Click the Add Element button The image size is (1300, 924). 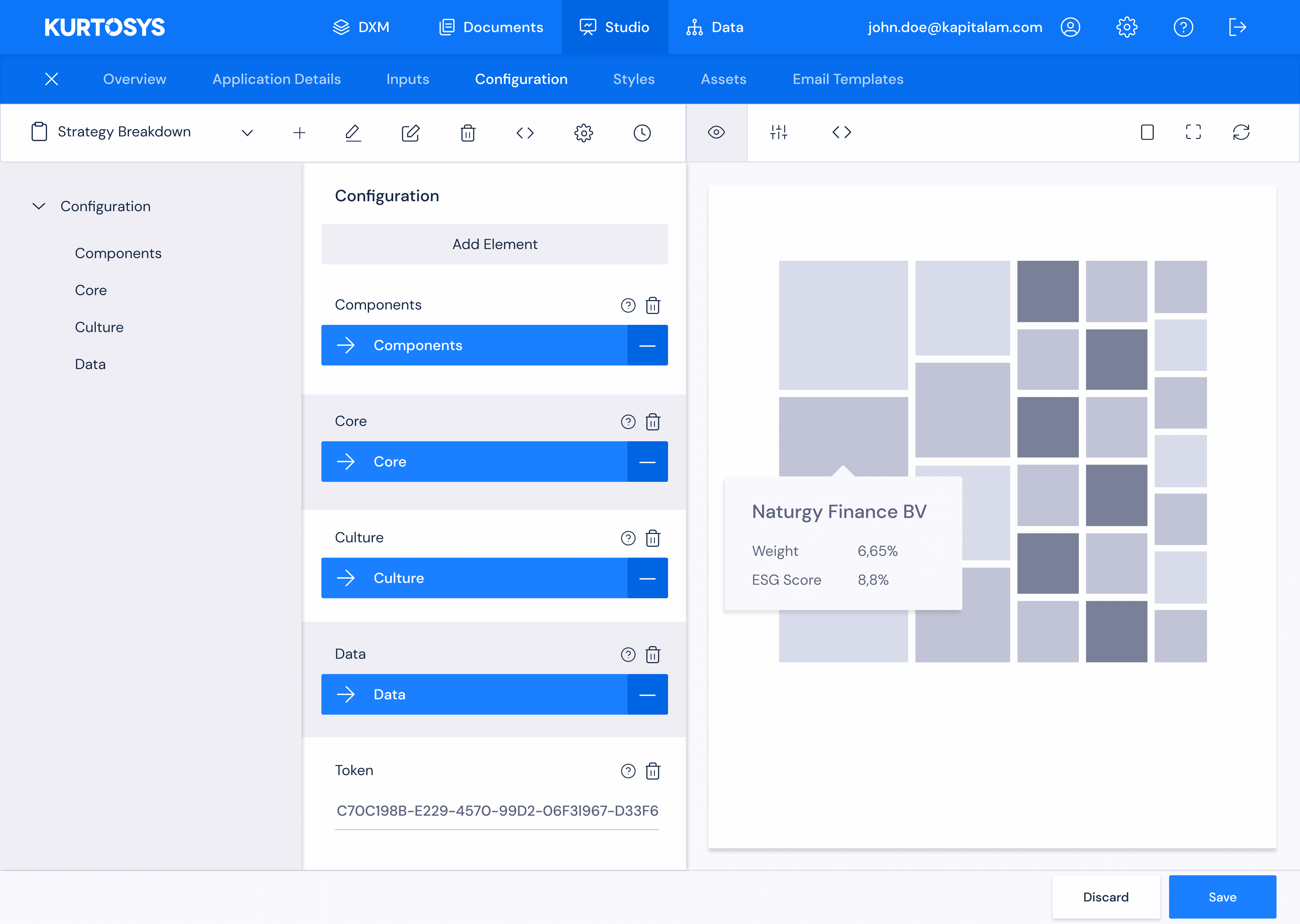coord(495,244)
